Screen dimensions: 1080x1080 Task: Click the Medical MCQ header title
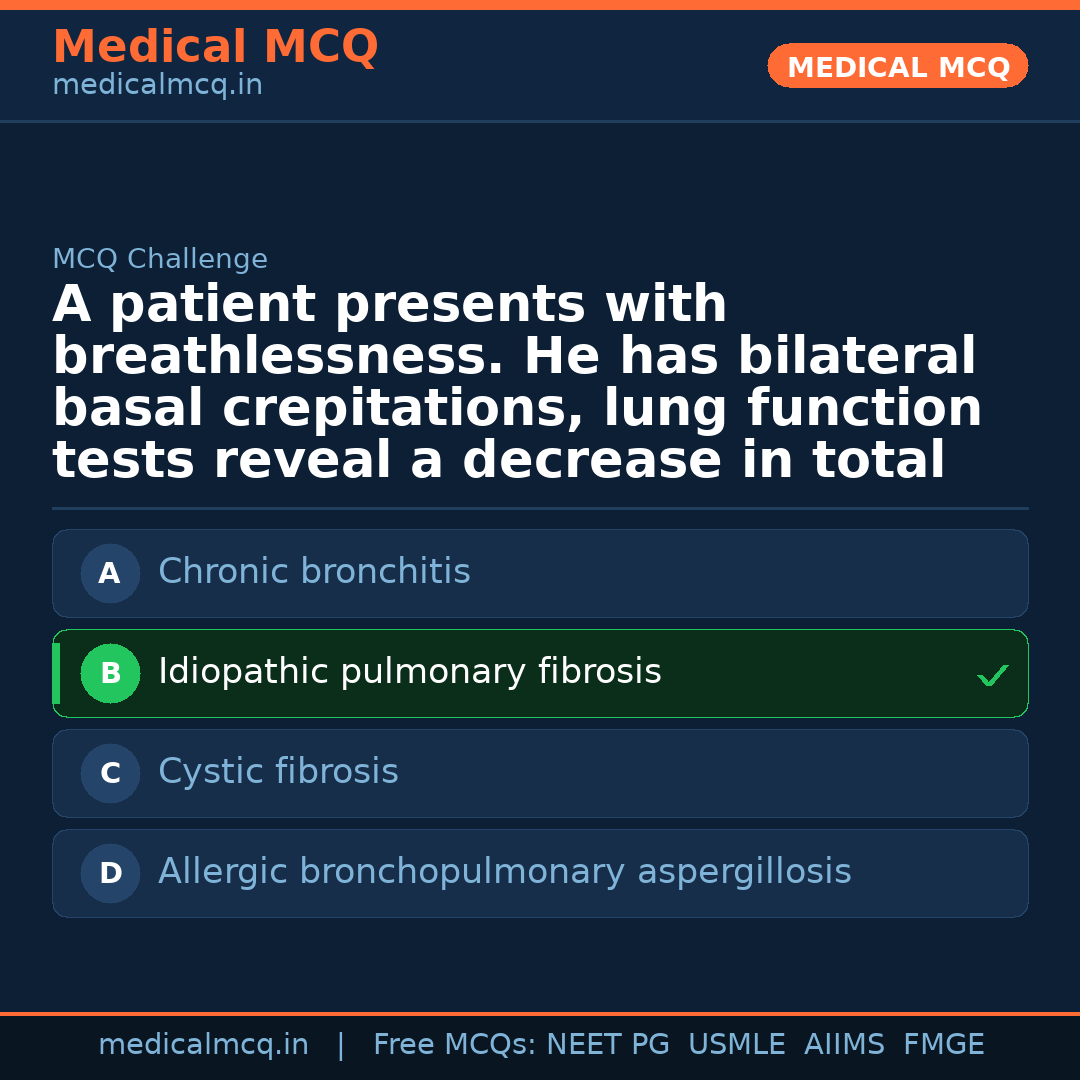pyautogui.click(x=215, y=46)
